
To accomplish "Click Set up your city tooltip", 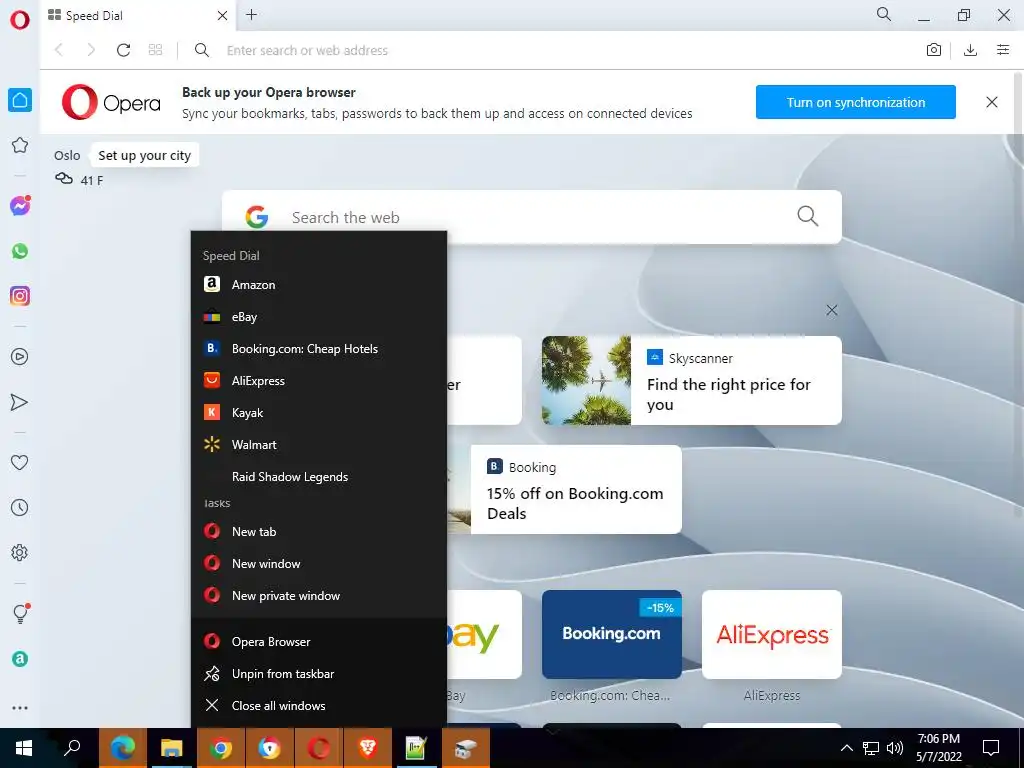I will [144, 155].
